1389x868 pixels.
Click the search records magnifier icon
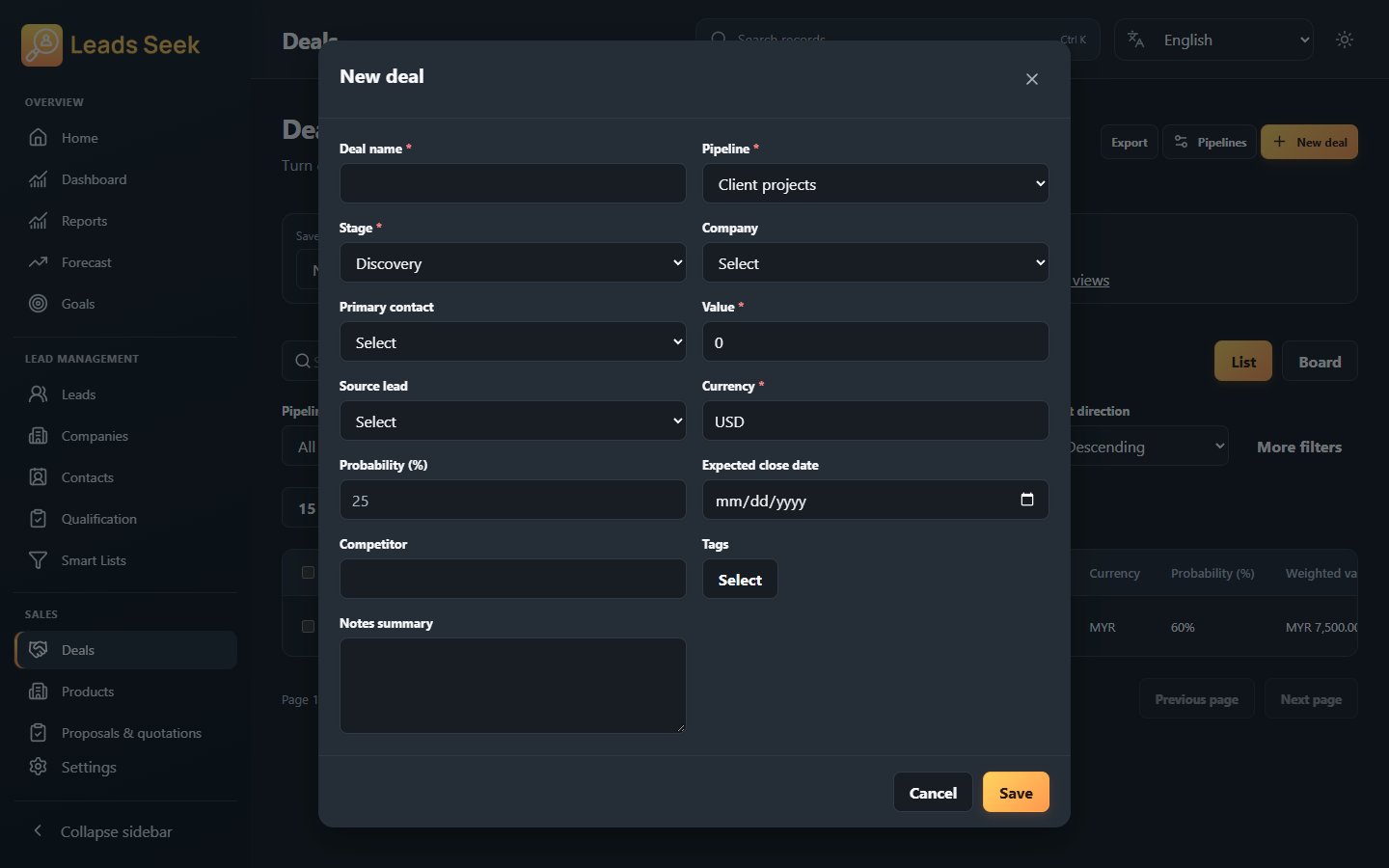pyautogui.click(x=719, y=40)
